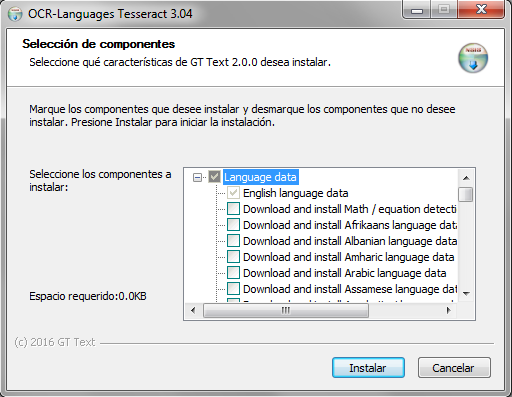Collapse the Language data tree node

tap(197, 177)
